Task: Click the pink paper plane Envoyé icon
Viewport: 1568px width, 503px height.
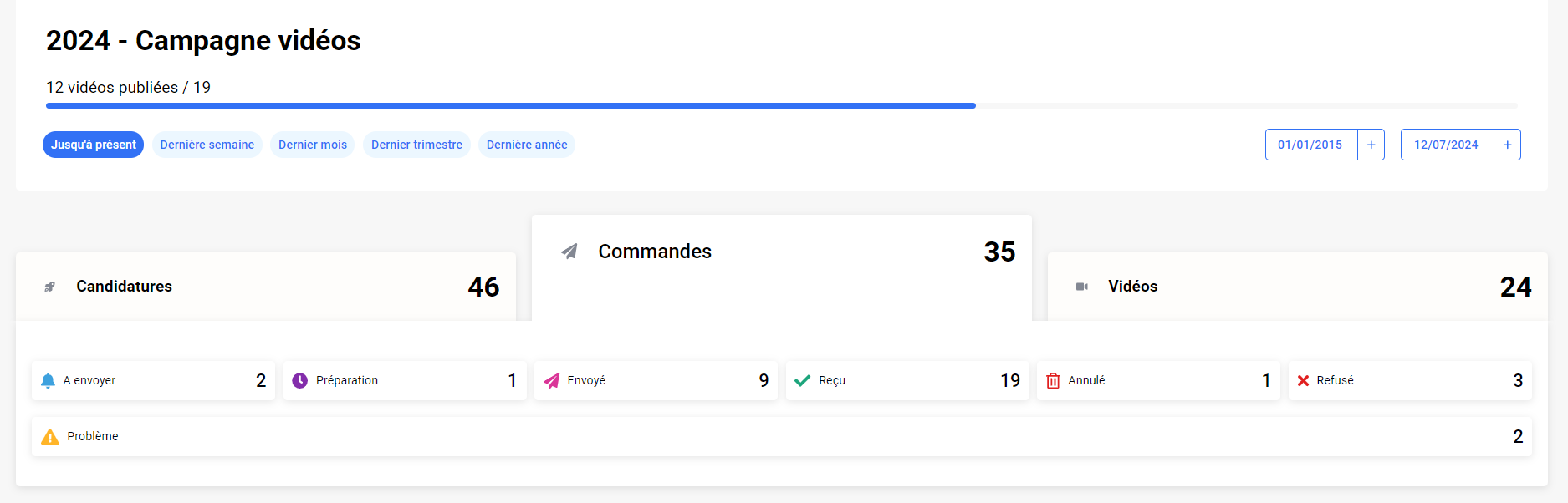Action: point(551,380)
